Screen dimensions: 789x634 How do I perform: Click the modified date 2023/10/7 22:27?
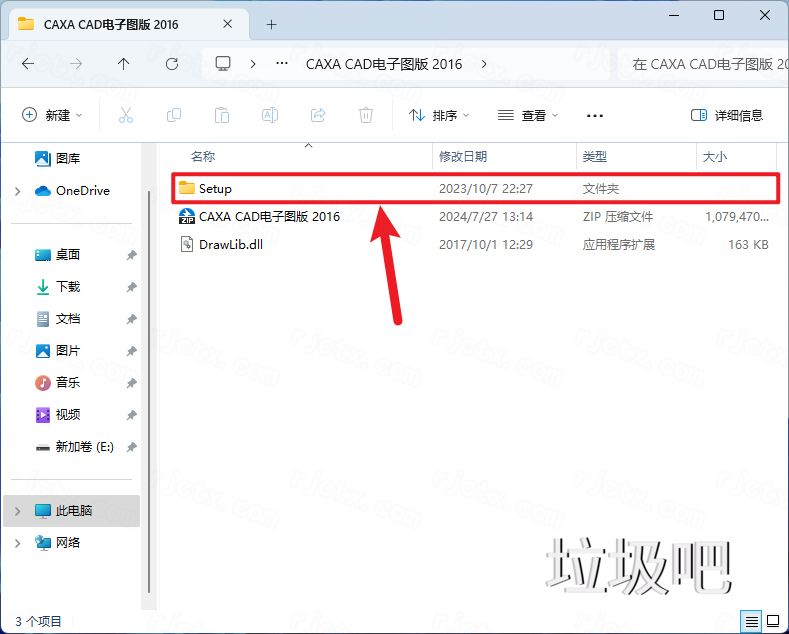[x=486, y=189]
